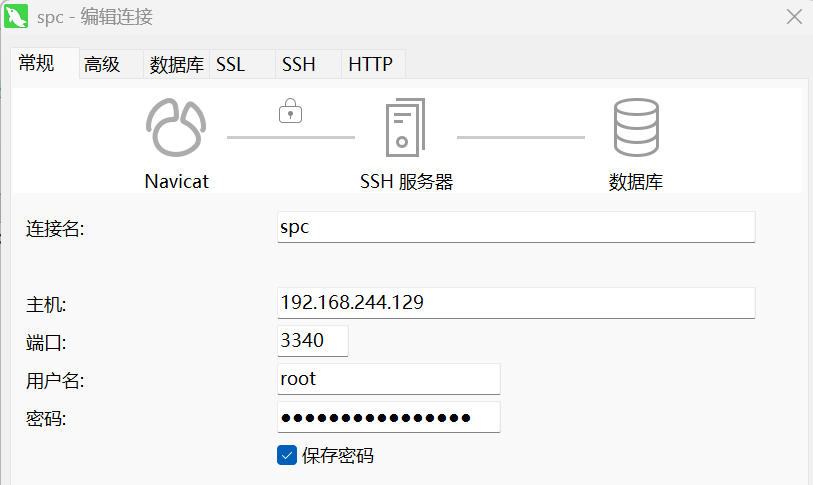
Task: Select the 数据库 tab
Action: 176,65
